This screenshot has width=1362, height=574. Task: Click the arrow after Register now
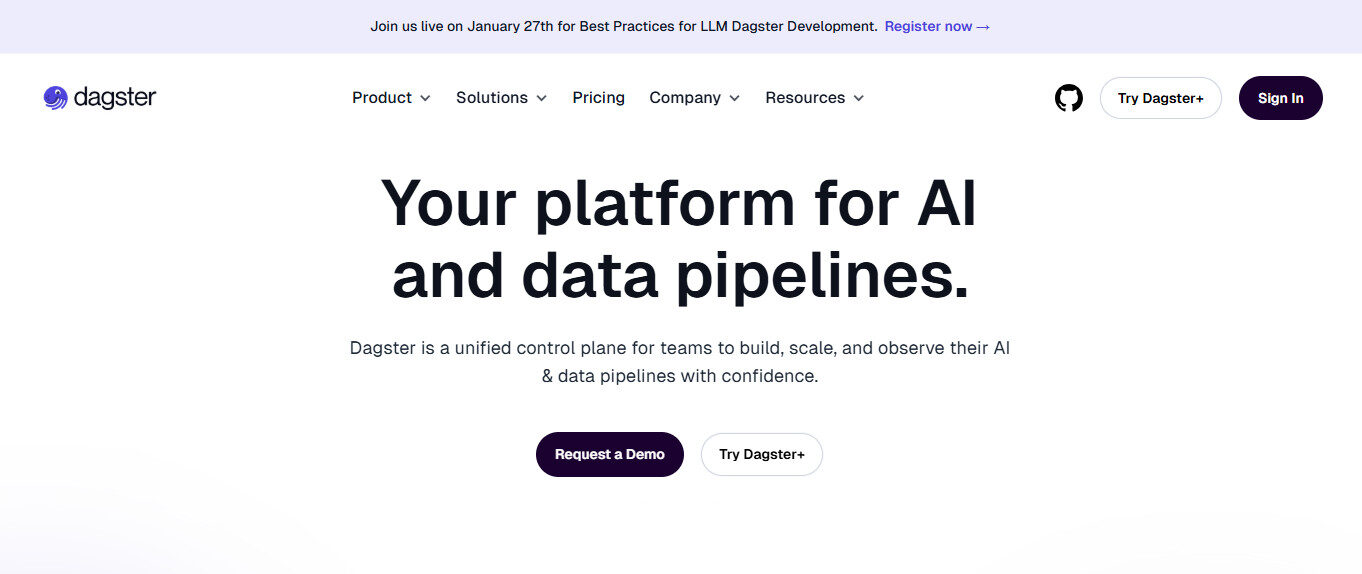(983, 27)
